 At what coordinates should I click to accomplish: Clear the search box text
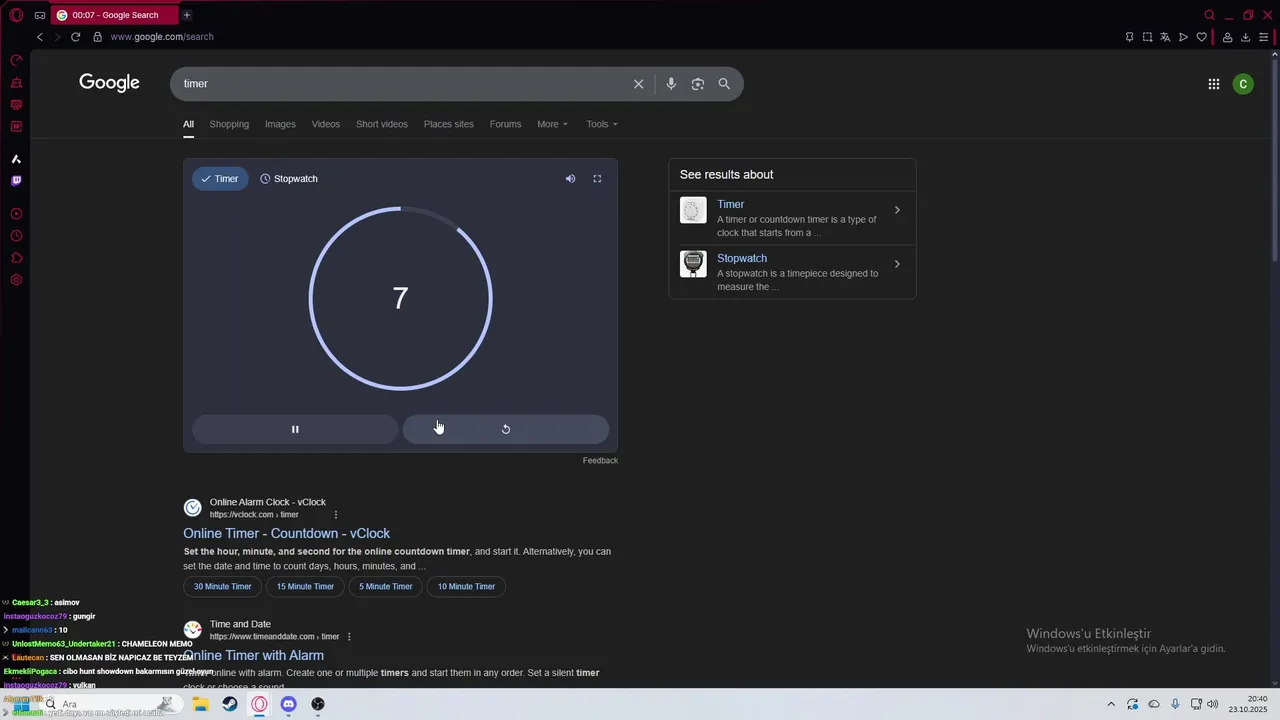click(x=638, y=84)
